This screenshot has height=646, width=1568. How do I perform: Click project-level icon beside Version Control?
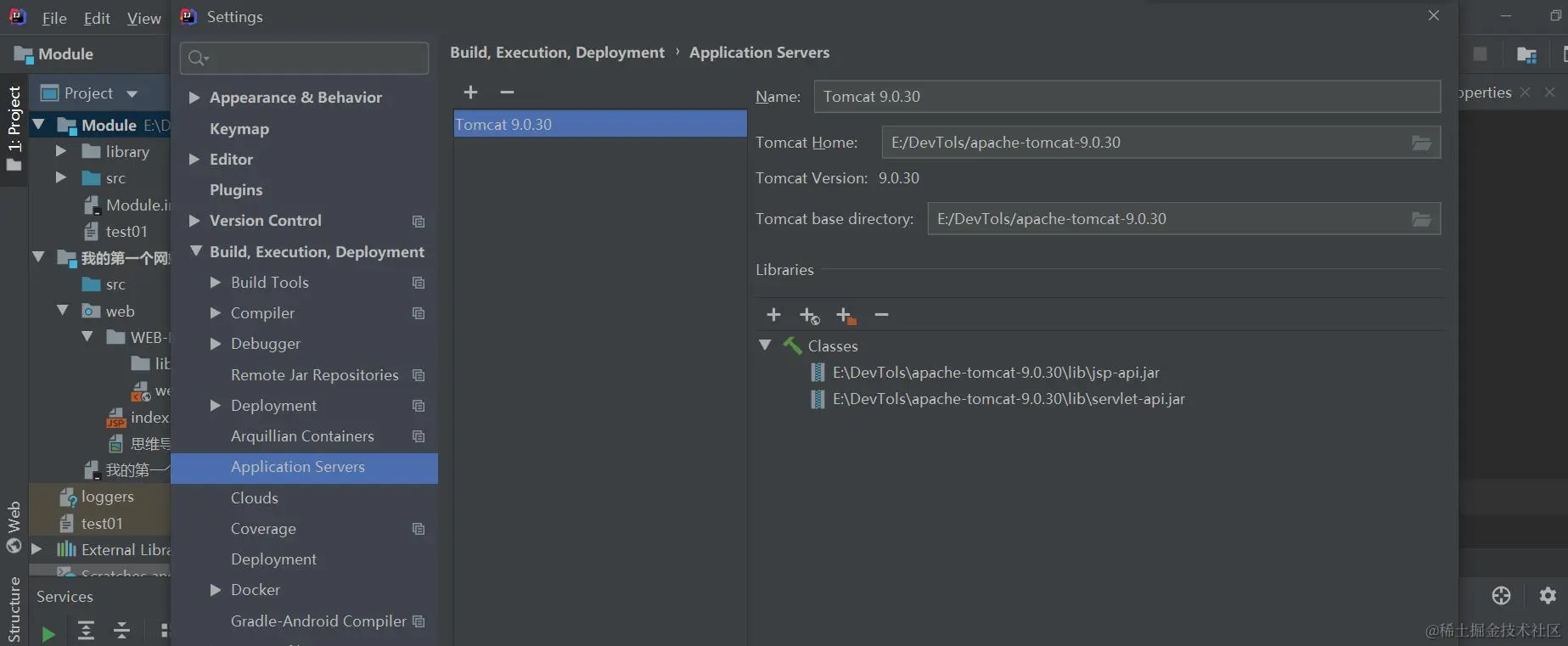point(419,222)
